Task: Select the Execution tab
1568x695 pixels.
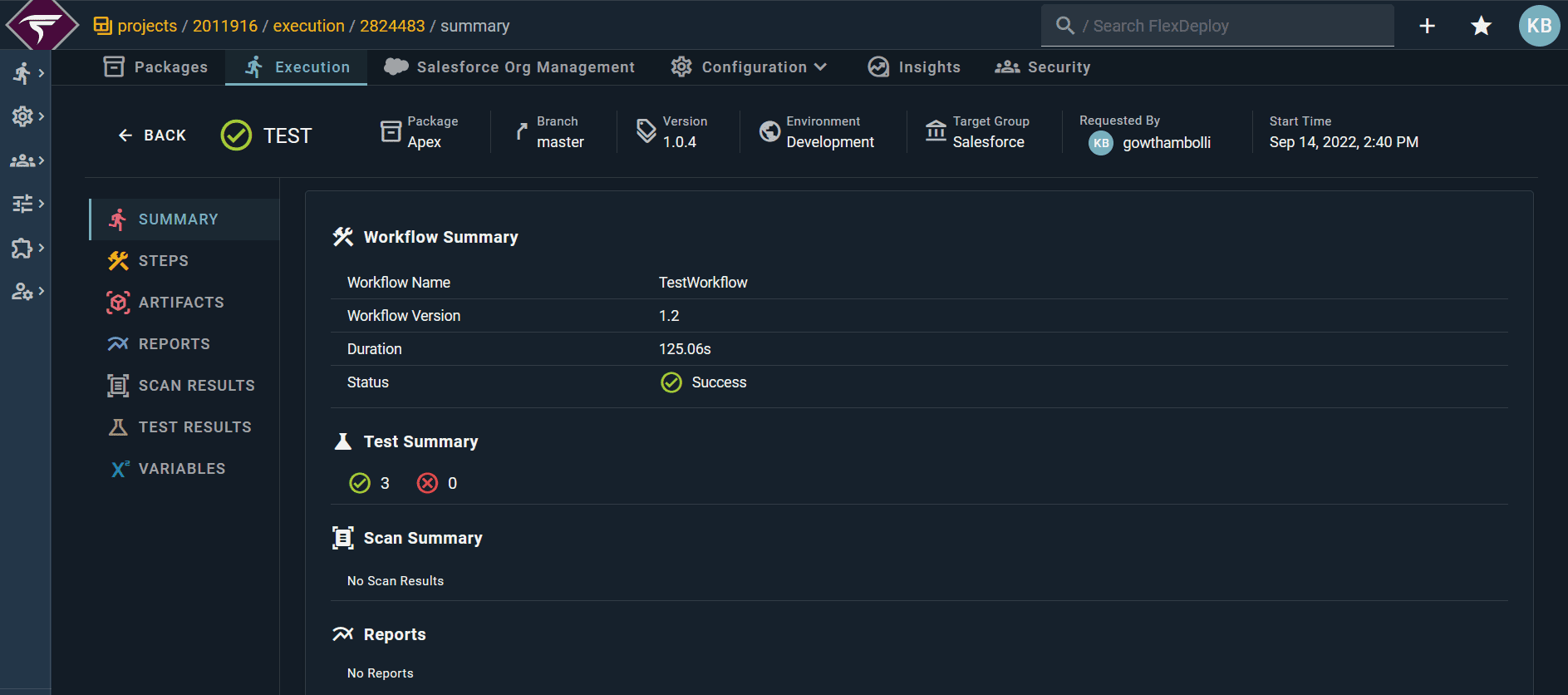Action: [x=297, y=67]
